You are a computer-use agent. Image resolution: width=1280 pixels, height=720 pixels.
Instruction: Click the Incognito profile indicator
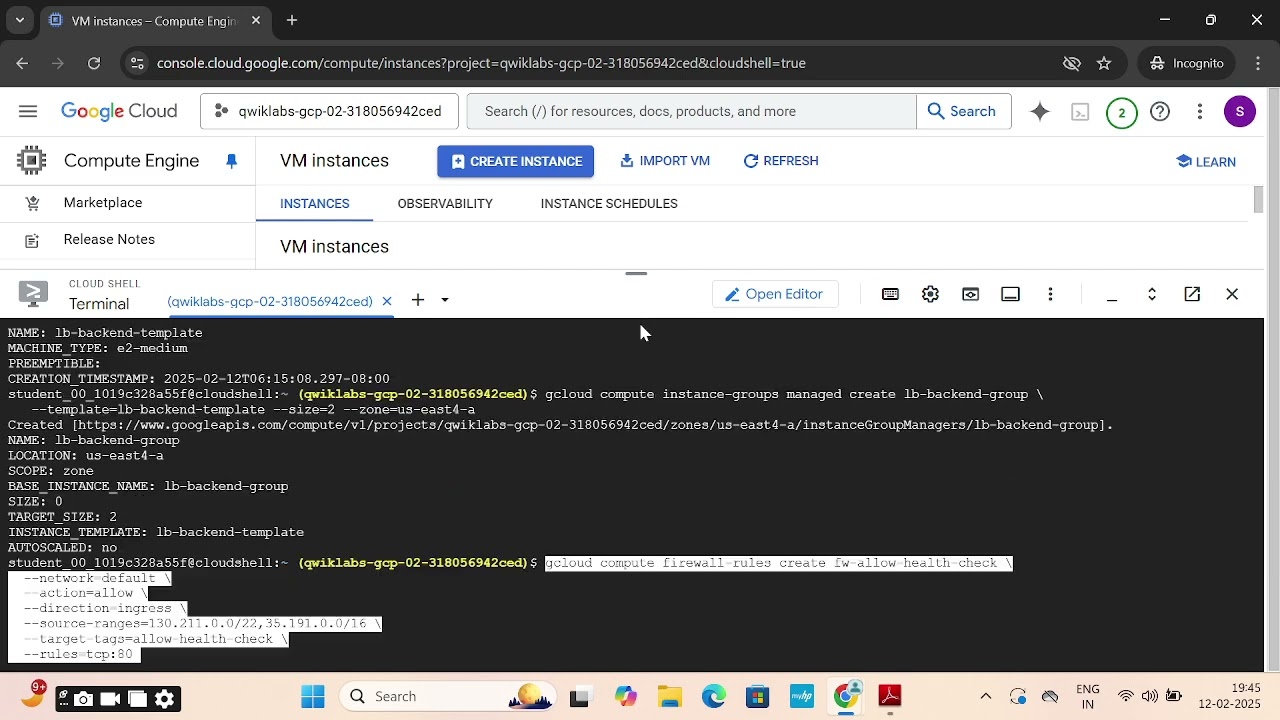(x=1187, y=63)
